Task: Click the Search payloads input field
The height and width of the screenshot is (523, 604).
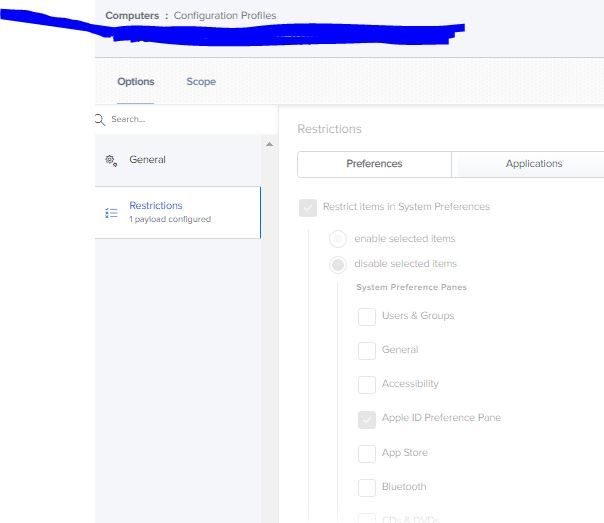Action: tap(186, 119)
